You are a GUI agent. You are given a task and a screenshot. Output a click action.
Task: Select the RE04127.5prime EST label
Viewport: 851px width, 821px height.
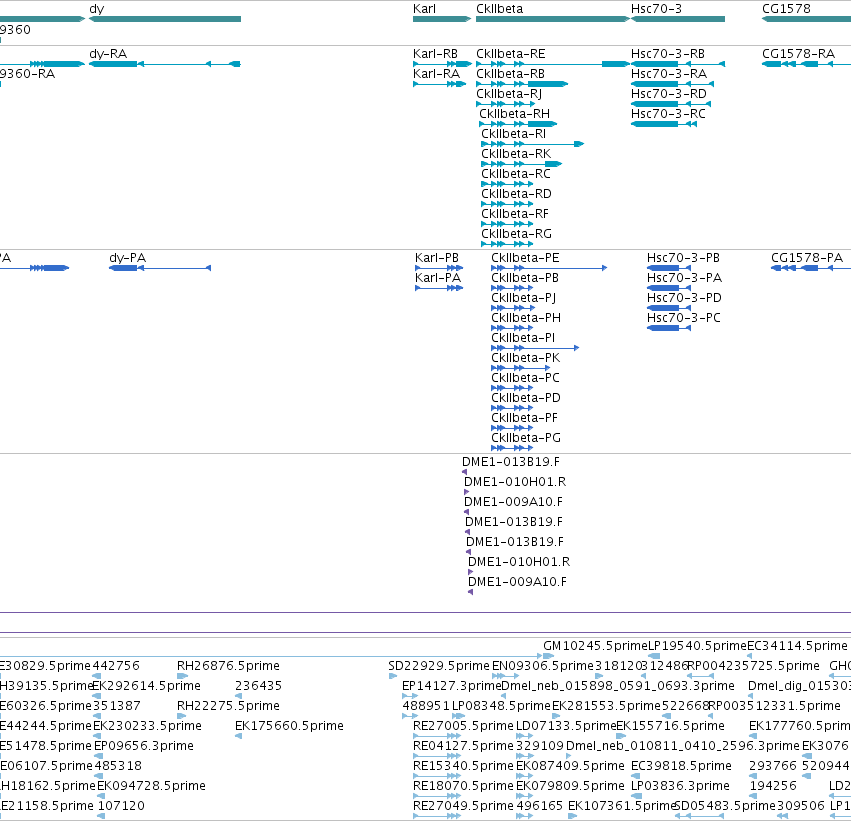pos(463,746)
